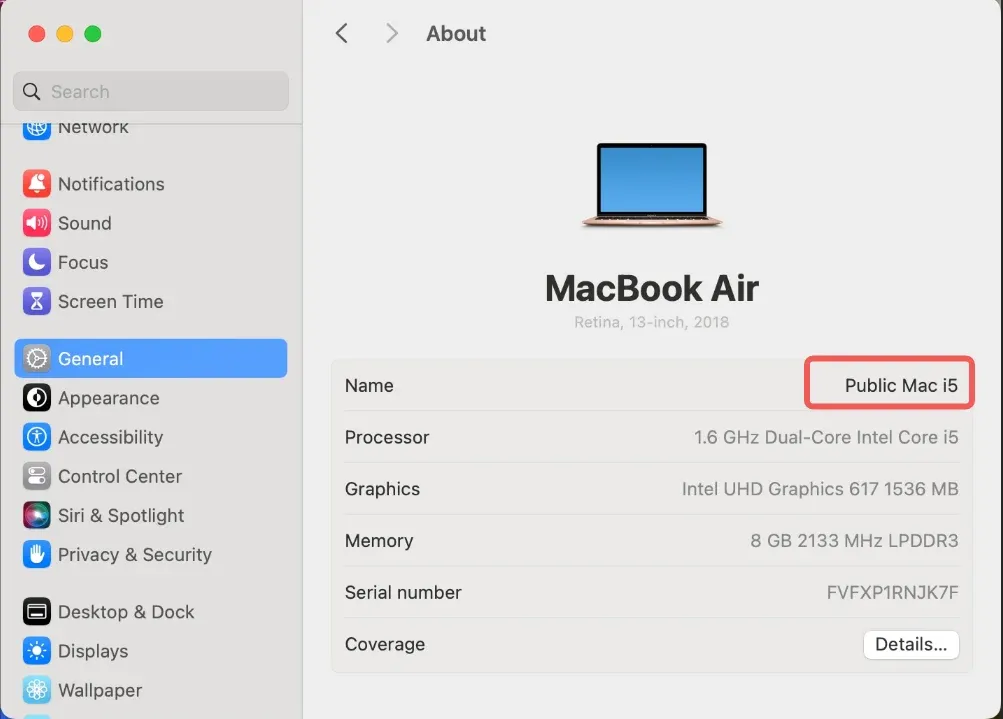1003x719 pixels.
Task: Go back with the left chevron
Action: (x=342, y=33)
